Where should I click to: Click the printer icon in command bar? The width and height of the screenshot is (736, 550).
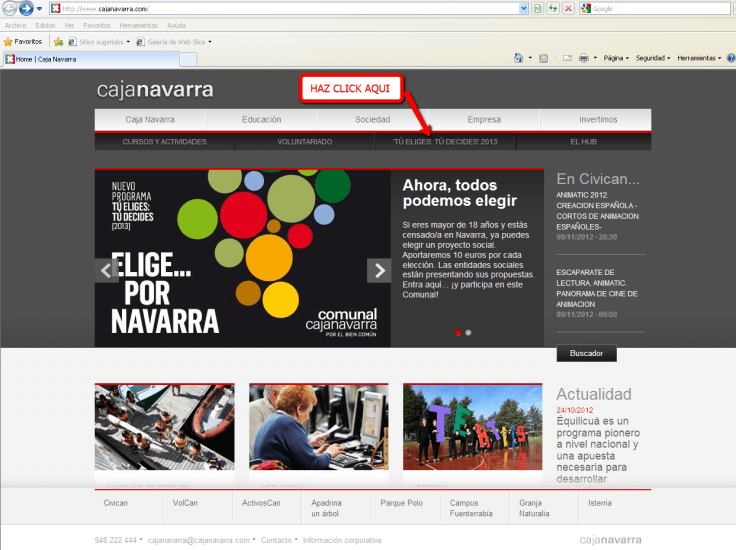tap(583, 58)
